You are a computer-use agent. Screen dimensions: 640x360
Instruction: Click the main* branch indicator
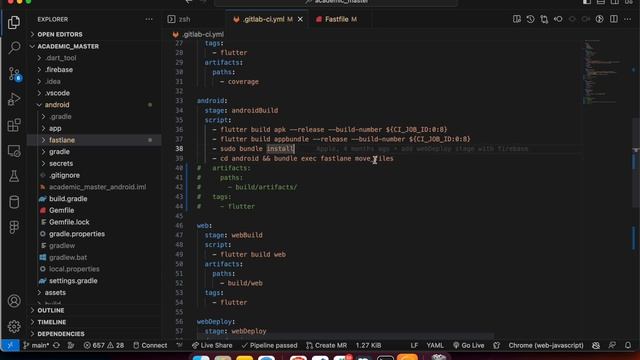point(36,345)
